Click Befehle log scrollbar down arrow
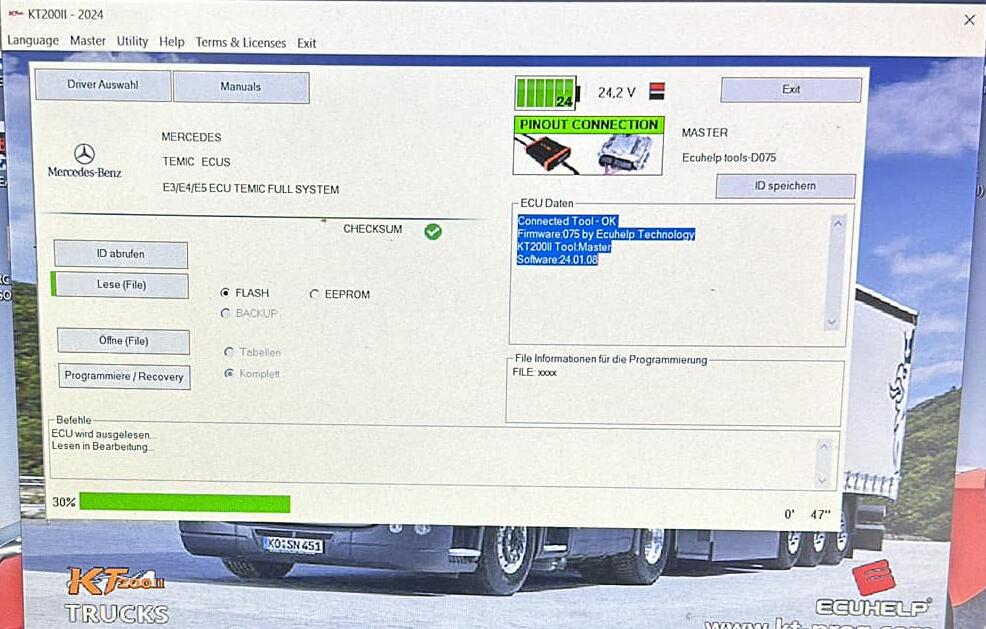This screenshot has width=986, height=629. pyautogui.click(x=823, y=480)
